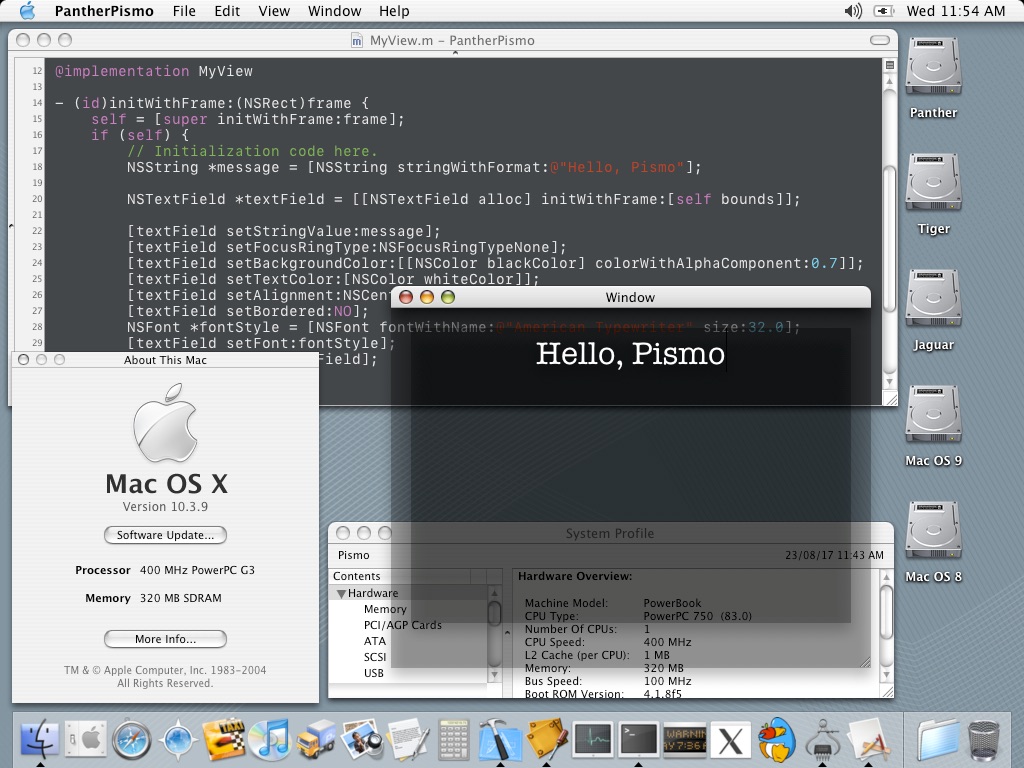1024x768 pixels.
Task: Open Calculator from the Dock
Action: pos(453,739)
